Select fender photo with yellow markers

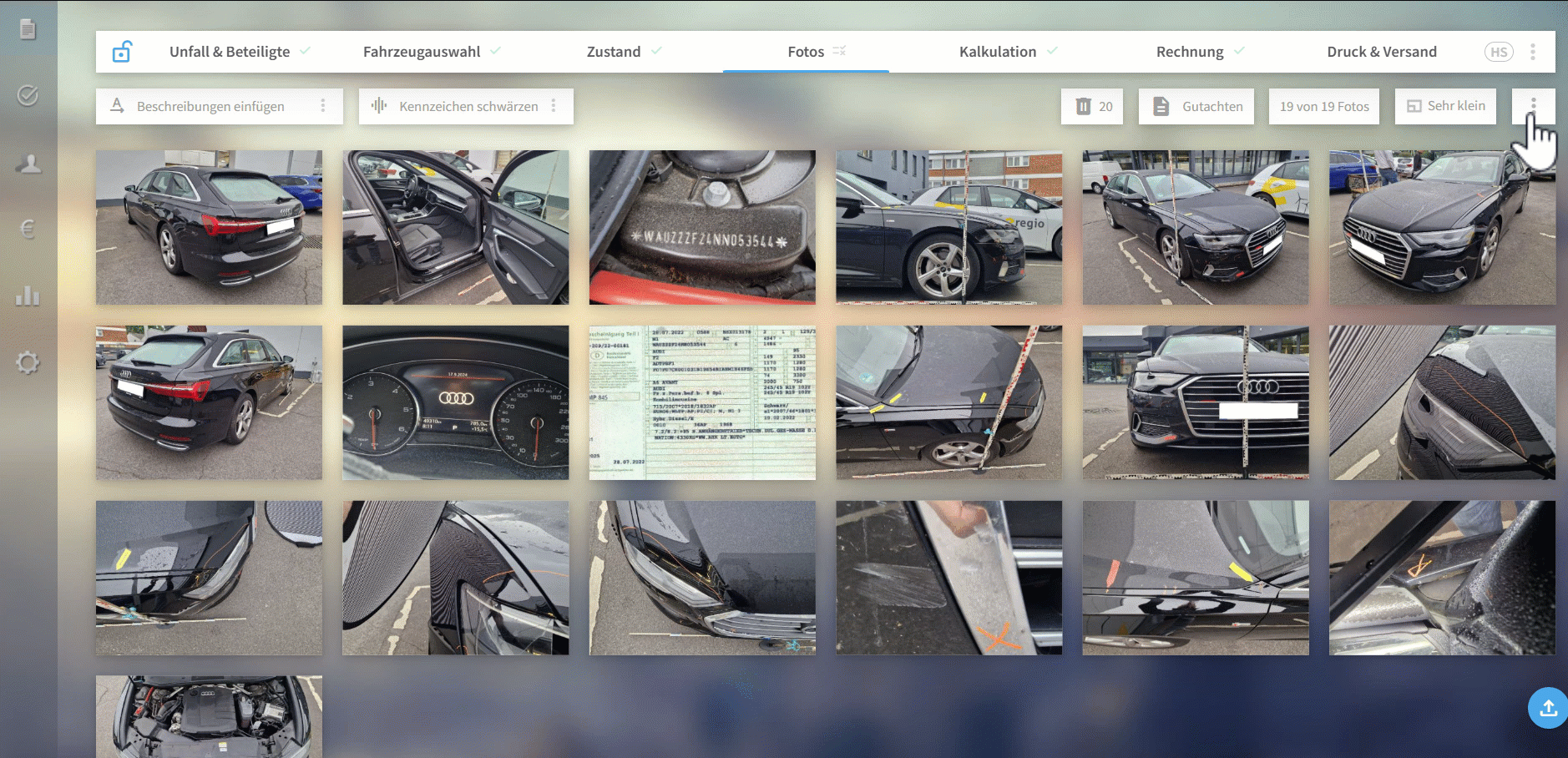(x=949, y=402)
